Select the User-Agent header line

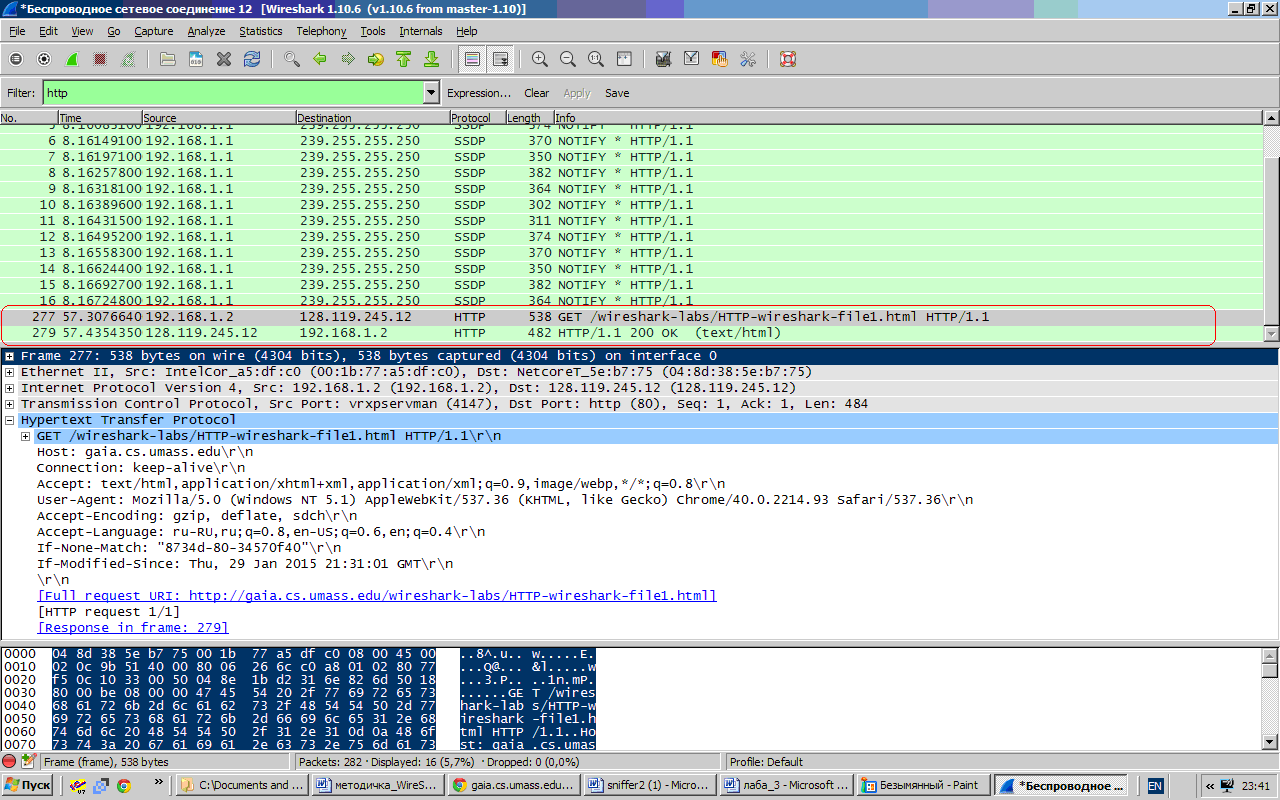coord(505,500)
